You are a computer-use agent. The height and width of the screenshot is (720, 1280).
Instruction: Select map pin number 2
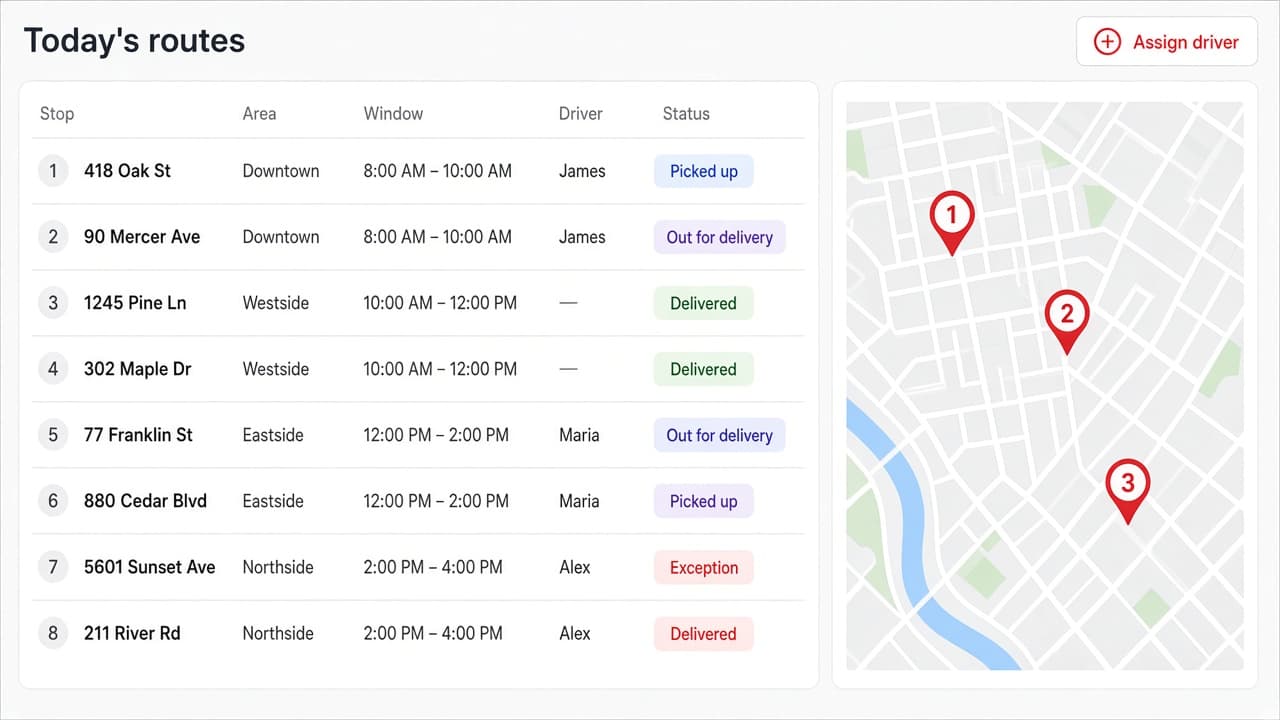tap(1067, 320)
